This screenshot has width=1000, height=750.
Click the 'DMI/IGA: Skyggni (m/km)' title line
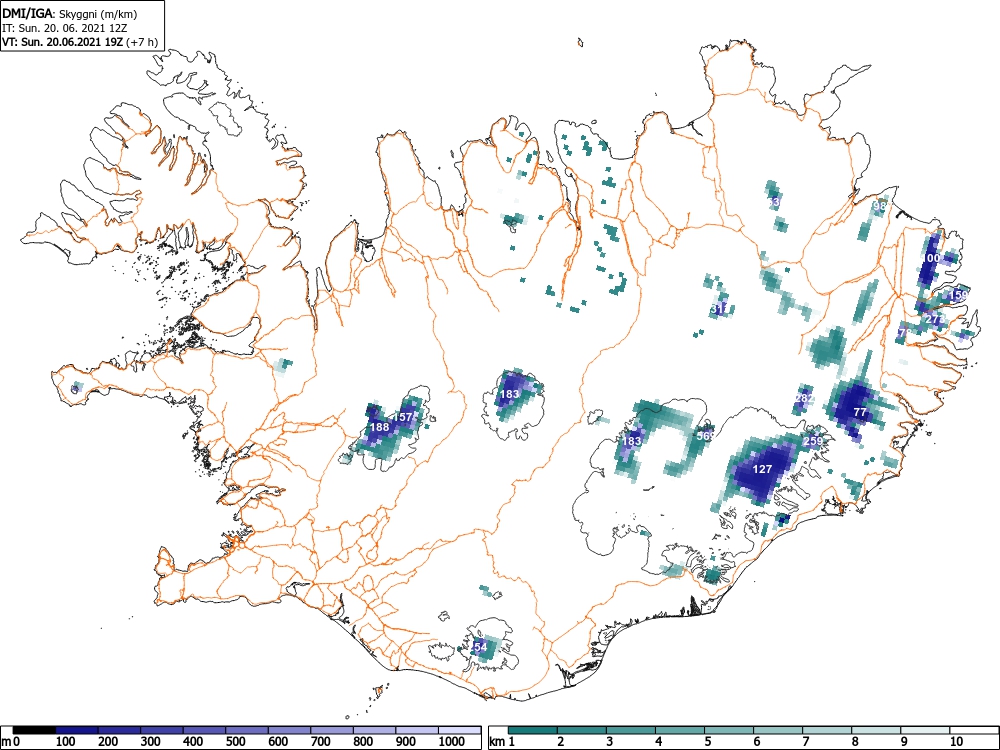click(70, 13)
